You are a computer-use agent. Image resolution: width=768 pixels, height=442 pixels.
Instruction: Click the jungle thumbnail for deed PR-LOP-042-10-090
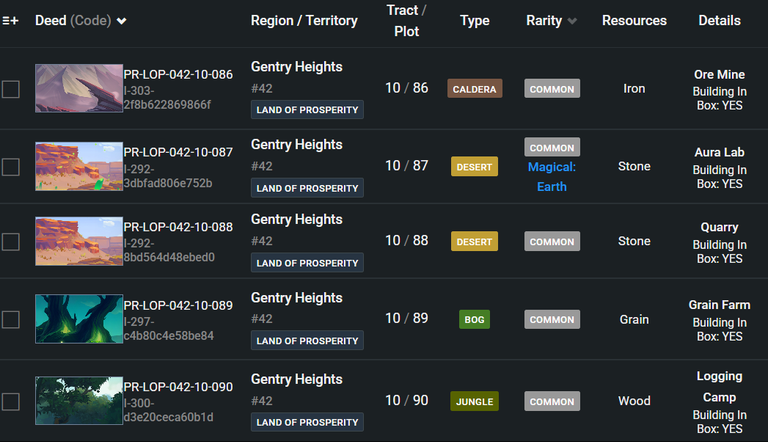click(78, 401)
